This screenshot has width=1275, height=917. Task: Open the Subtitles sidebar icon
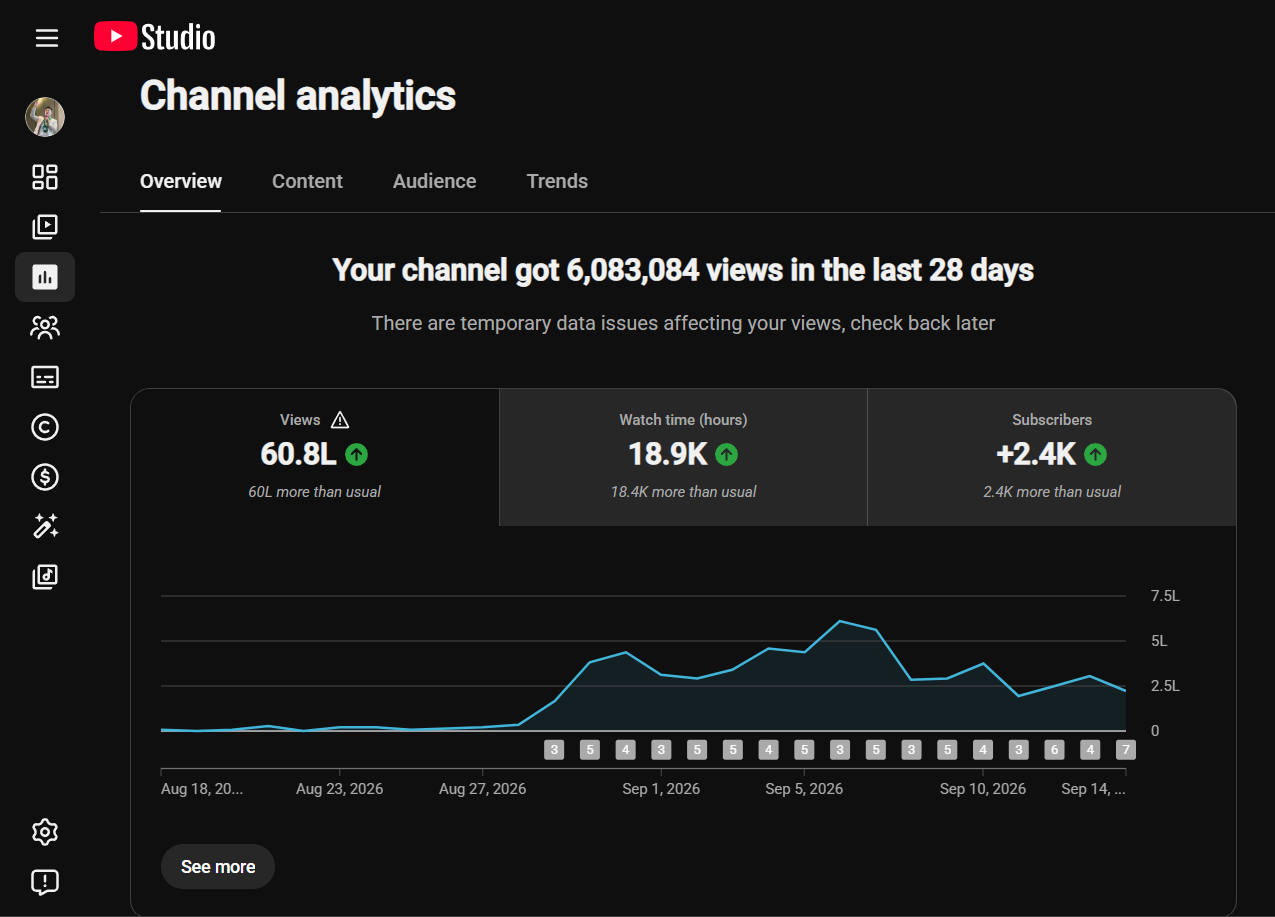pyautogui.click(x=45, y=377)
